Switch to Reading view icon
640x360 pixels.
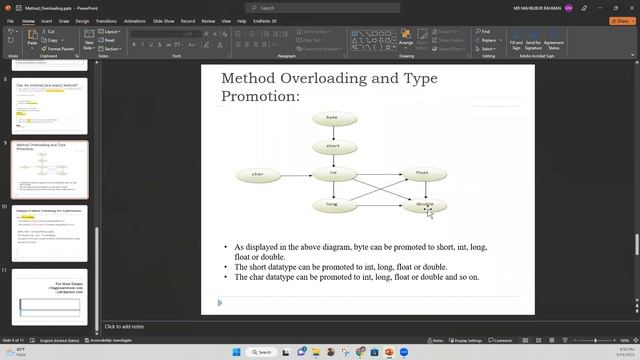pos(551,340)
